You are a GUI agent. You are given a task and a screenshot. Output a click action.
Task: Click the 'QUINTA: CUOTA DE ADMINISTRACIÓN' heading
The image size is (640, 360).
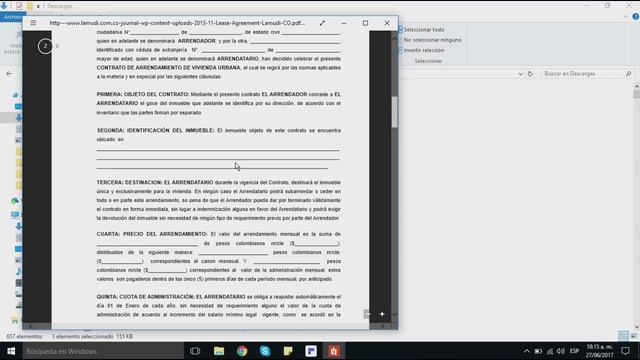point(145,297)
